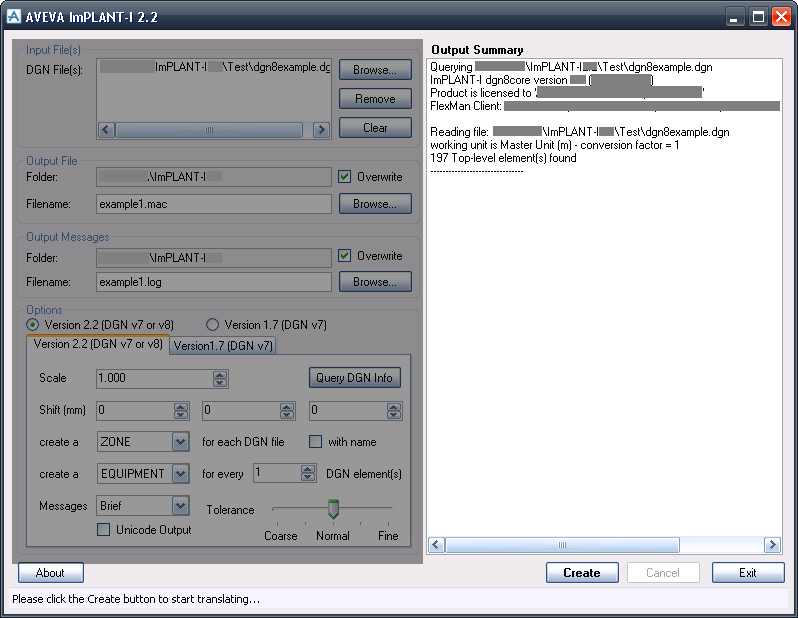Screen dimensions: 798x618
Task: Open the ZONE dropdown
Action: pos(181,442)
